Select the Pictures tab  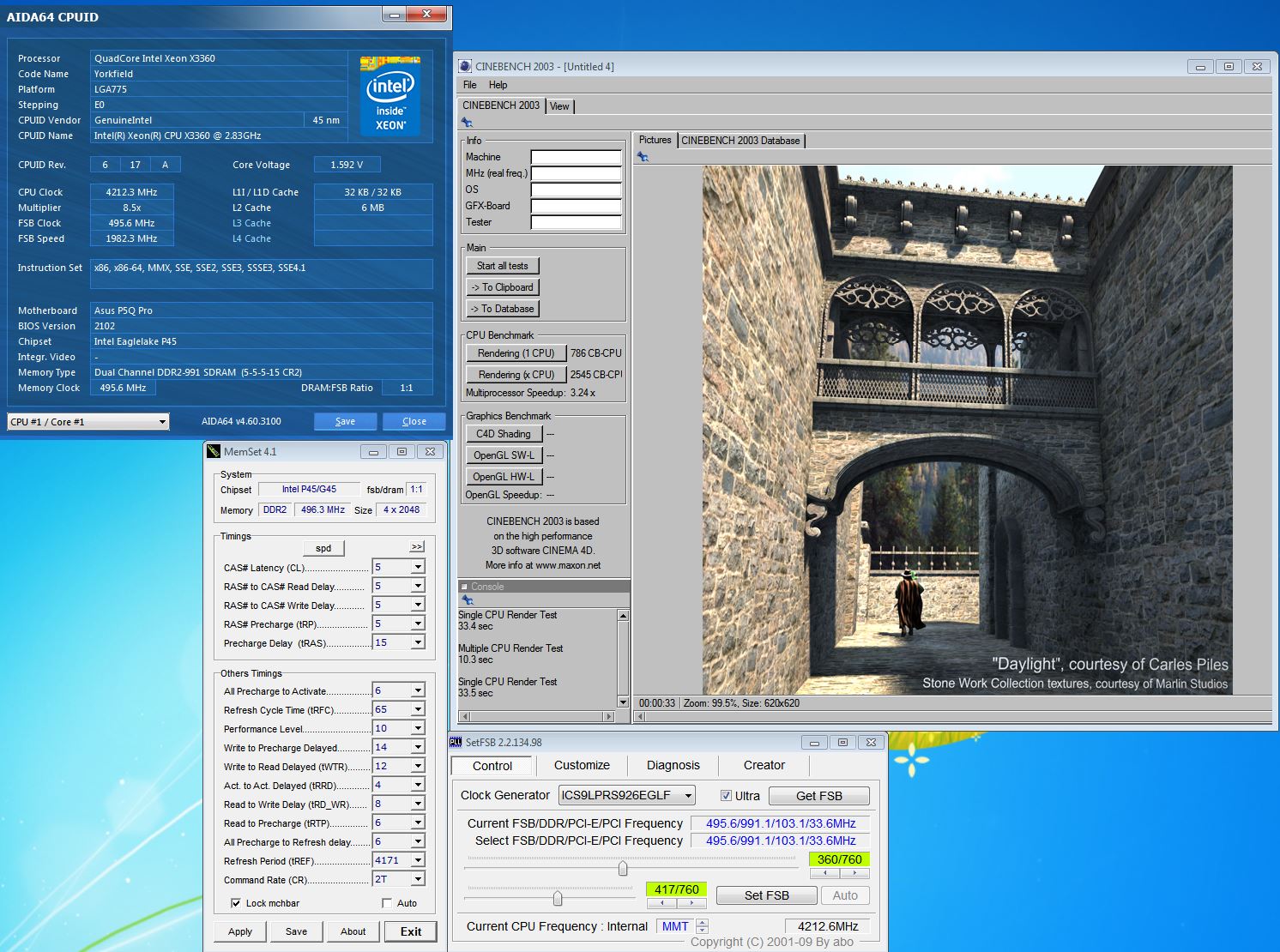coord(655,140)
